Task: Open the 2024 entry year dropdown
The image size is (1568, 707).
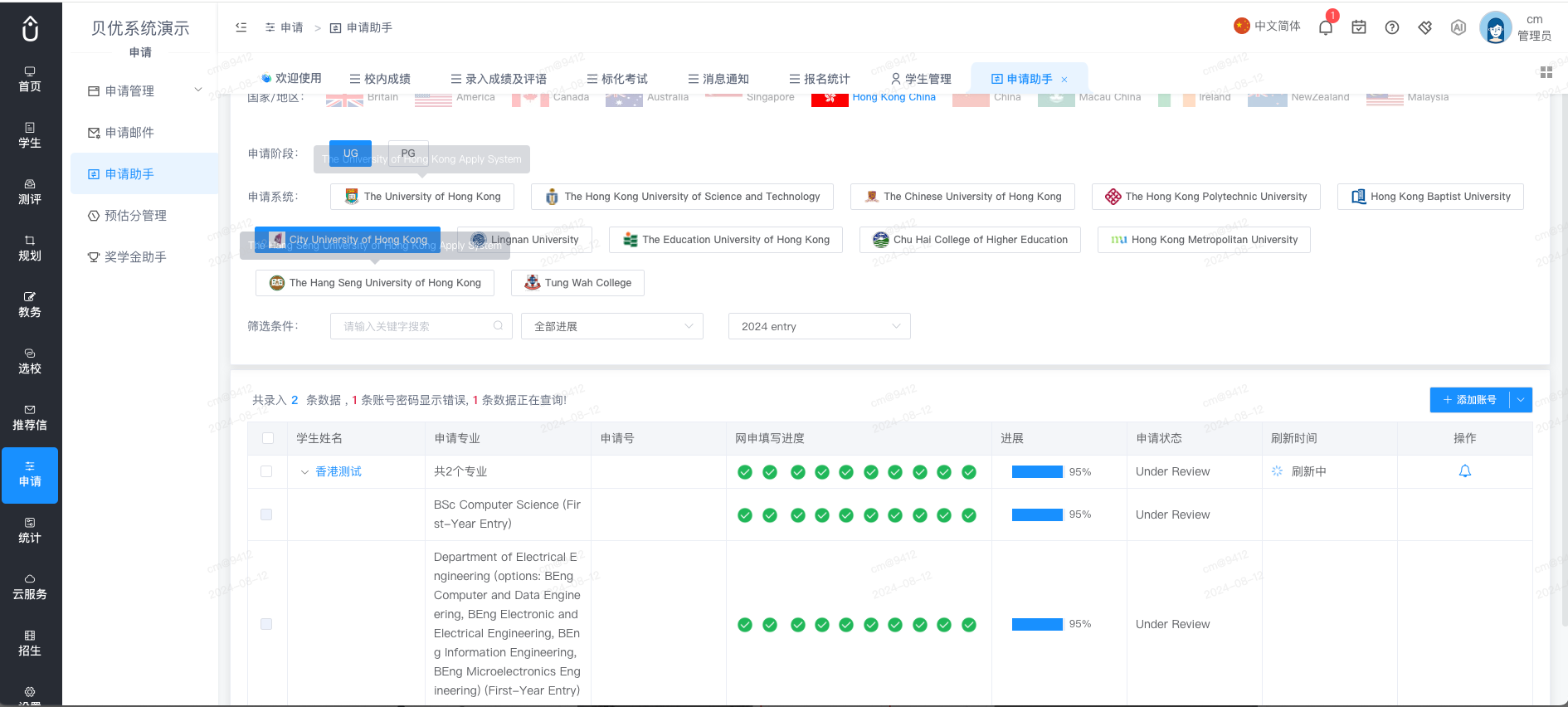Action: pos(820,326)
